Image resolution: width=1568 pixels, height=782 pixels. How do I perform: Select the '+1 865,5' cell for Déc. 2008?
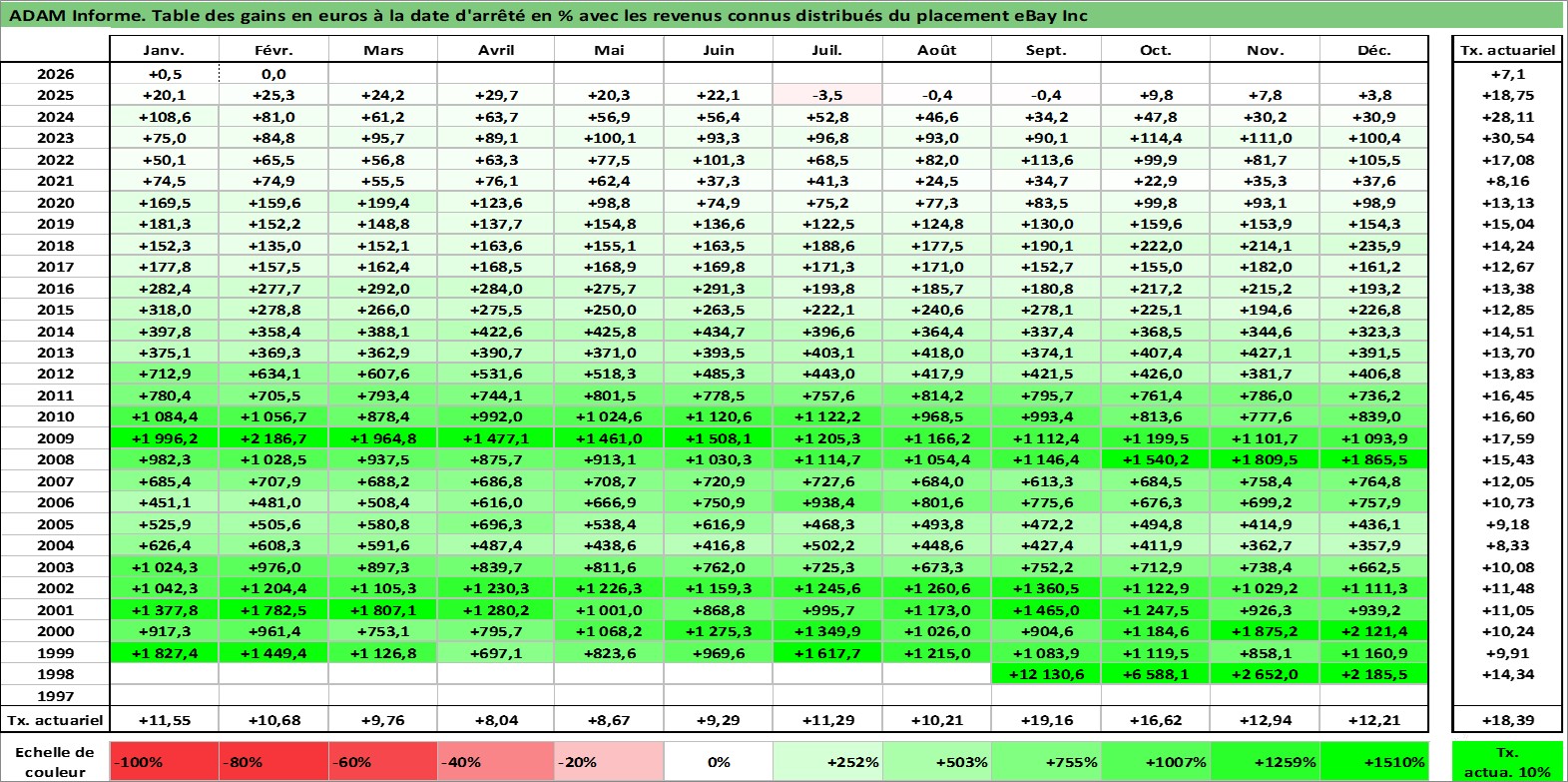pos(1374,459)
